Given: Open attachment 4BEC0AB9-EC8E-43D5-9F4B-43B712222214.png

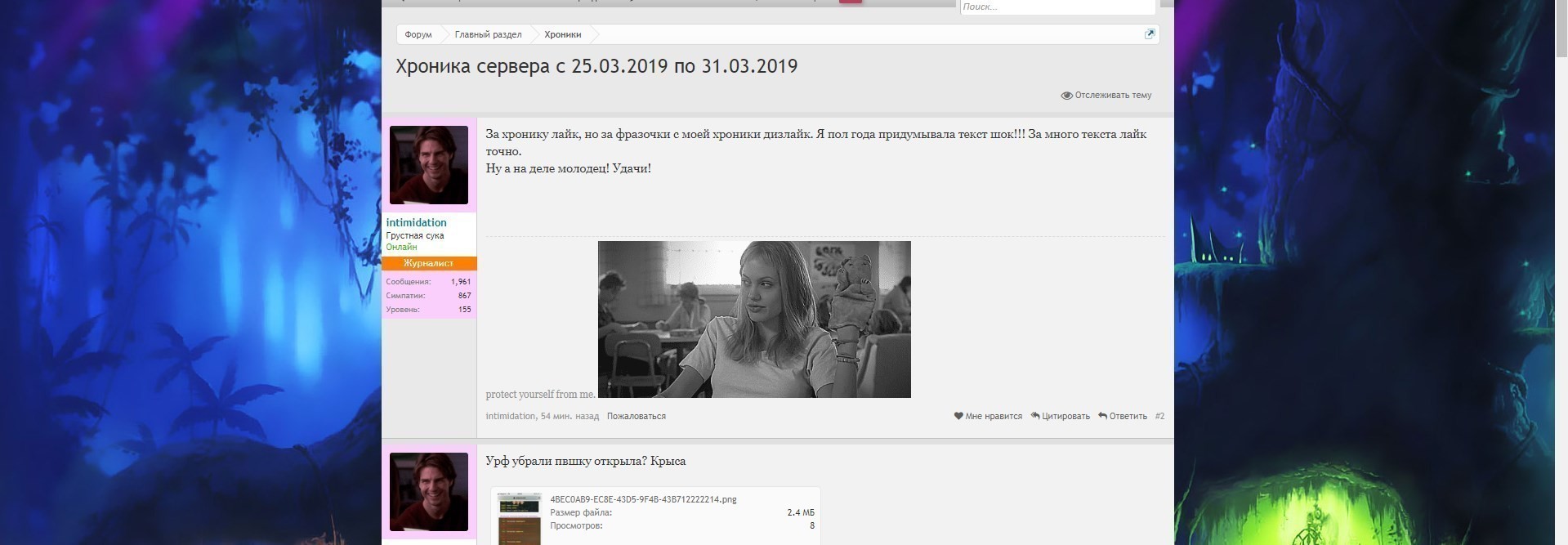Looking at the screenshot, I should pos(643,499).
